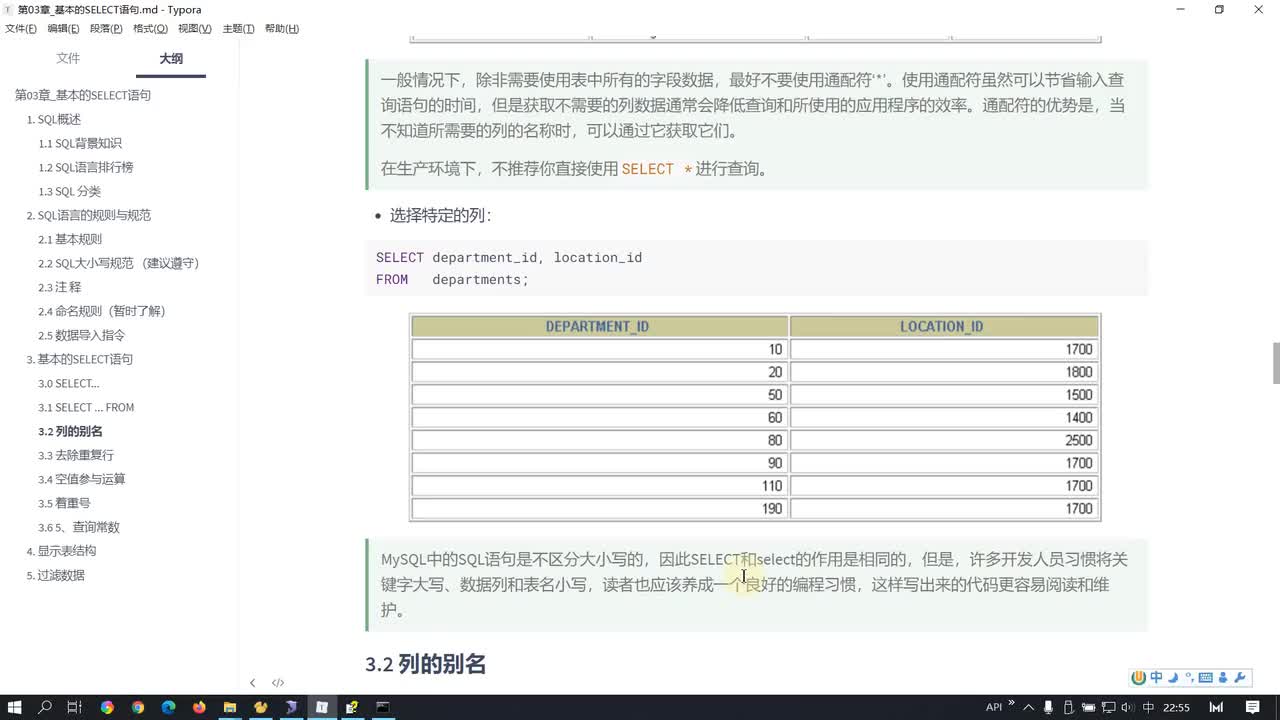
Task: Open the clock showing 22:55
Action: pyautogui.click(x=1176, y=707)
